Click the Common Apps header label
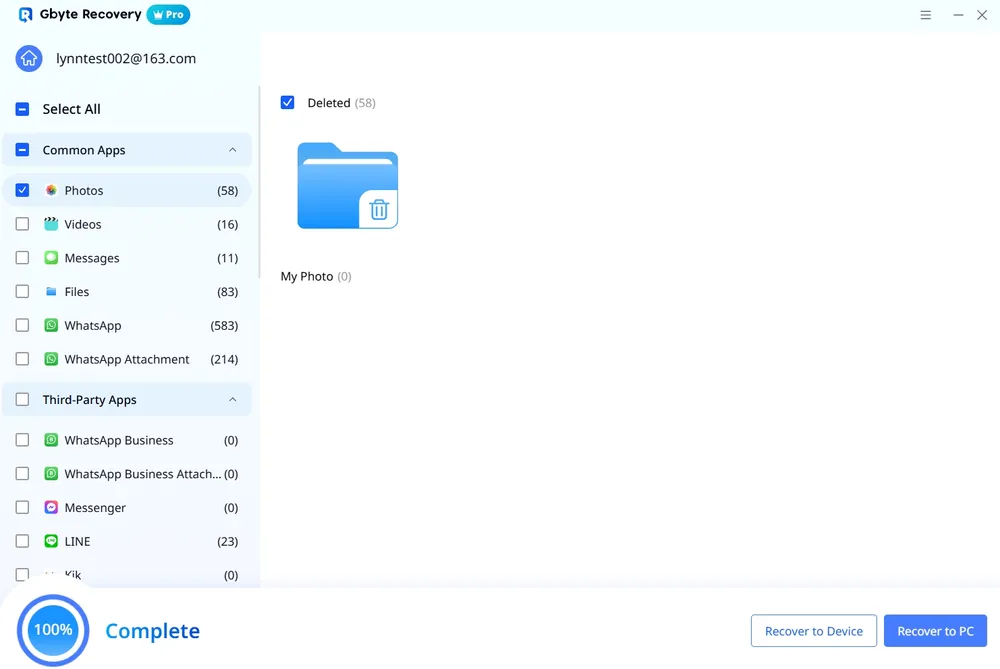Image resolution: width=1000 pixels, height=669 pixels. pyautogui.click(x=84, y=150)
